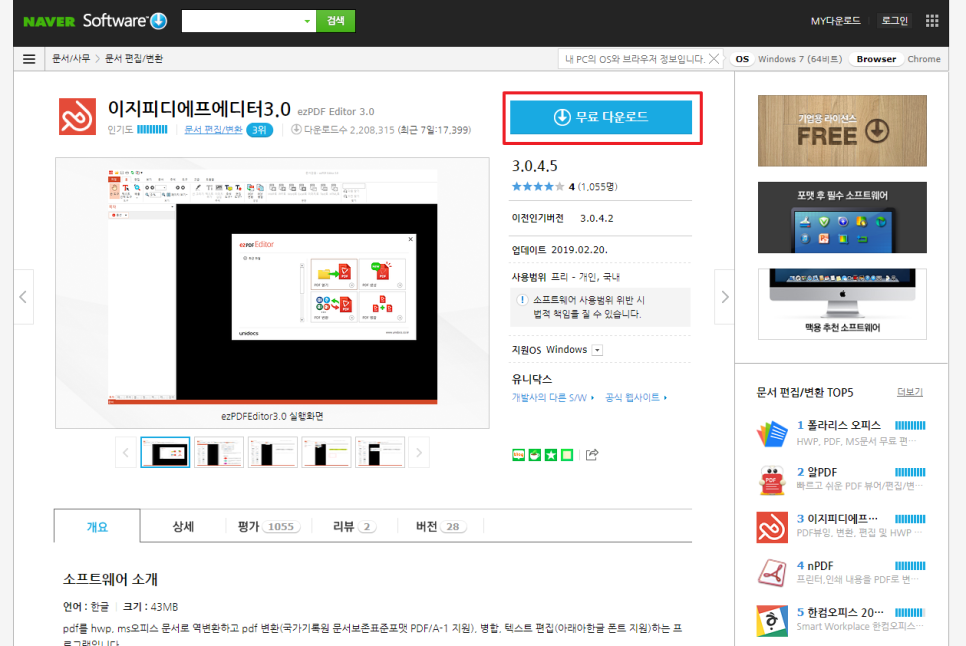The height and width of the screenshot is (646, 966).
Task: Click the external share arrow icon
Action: [x=592, y=454]
